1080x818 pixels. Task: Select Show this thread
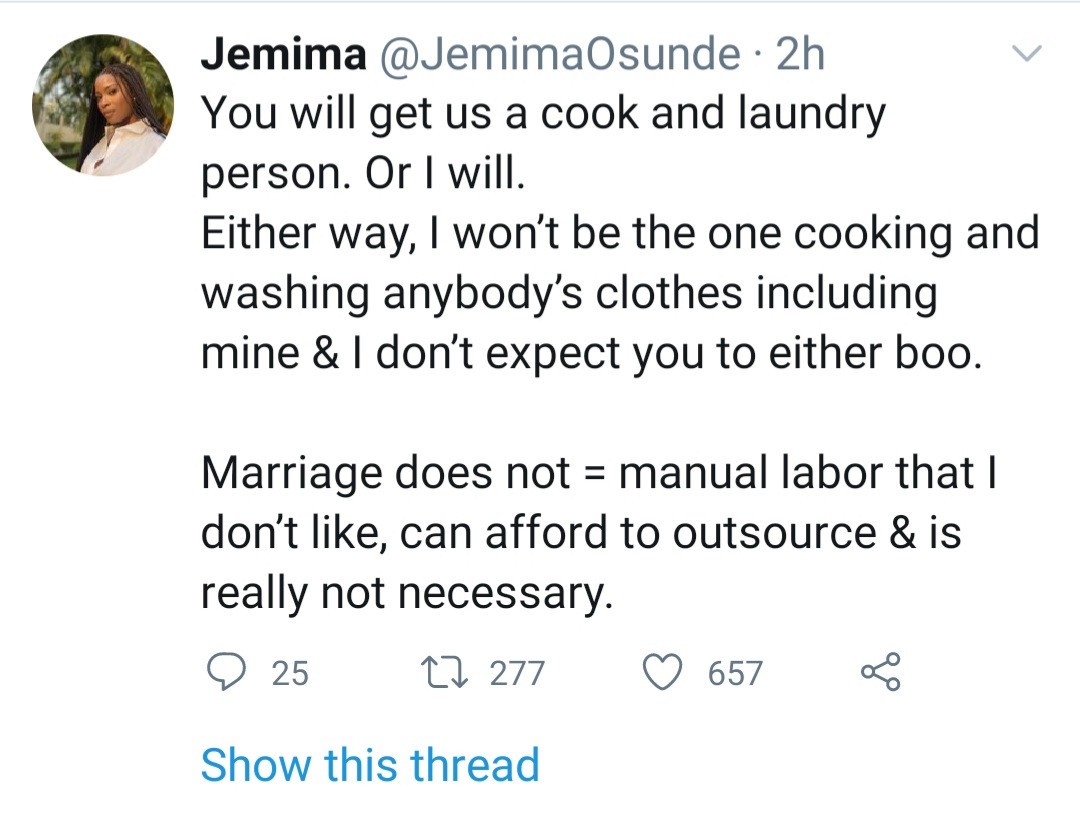(370, 765)
